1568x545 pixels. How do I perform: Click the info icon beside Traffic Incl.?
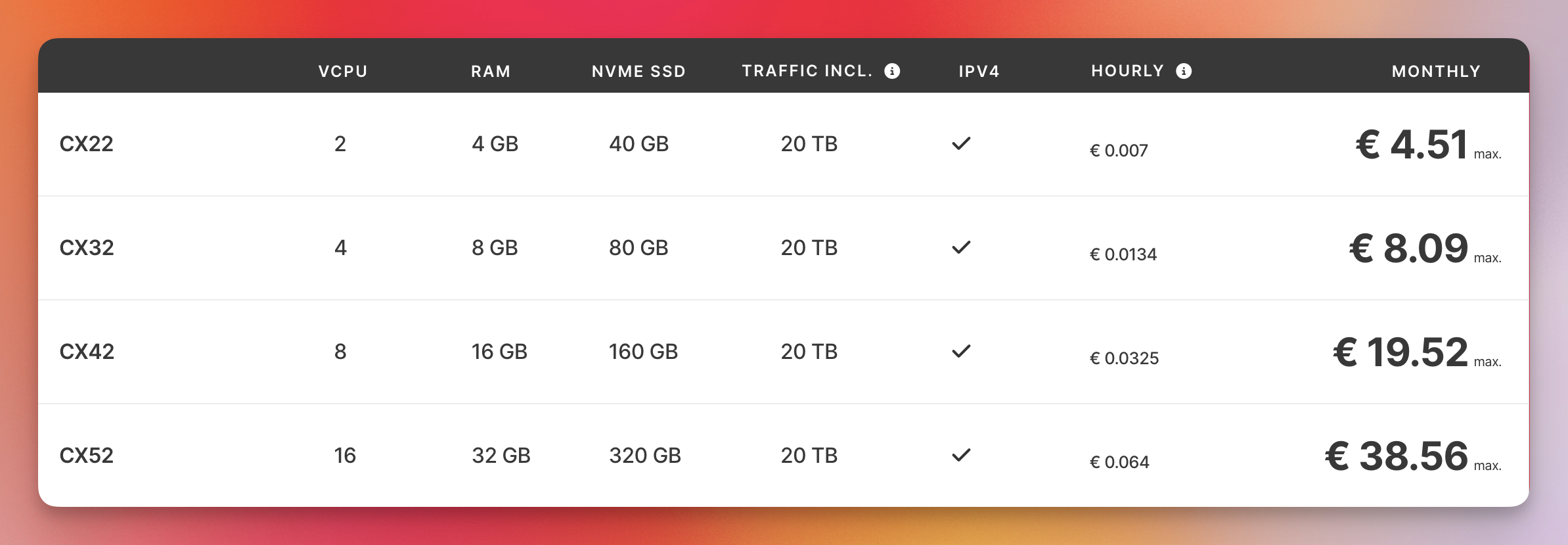[892, 71]
